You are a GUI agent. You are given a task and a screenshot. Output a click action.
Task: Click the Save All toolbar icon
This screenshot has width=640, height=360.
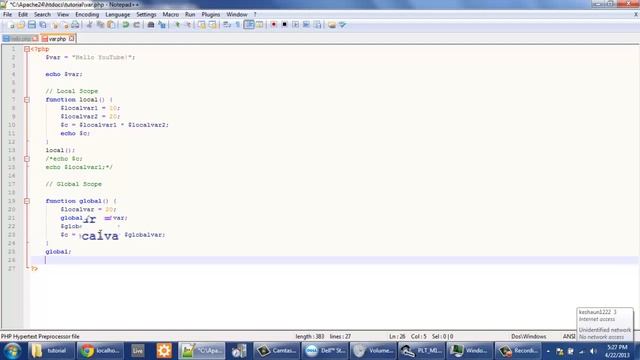coord(42,25)
